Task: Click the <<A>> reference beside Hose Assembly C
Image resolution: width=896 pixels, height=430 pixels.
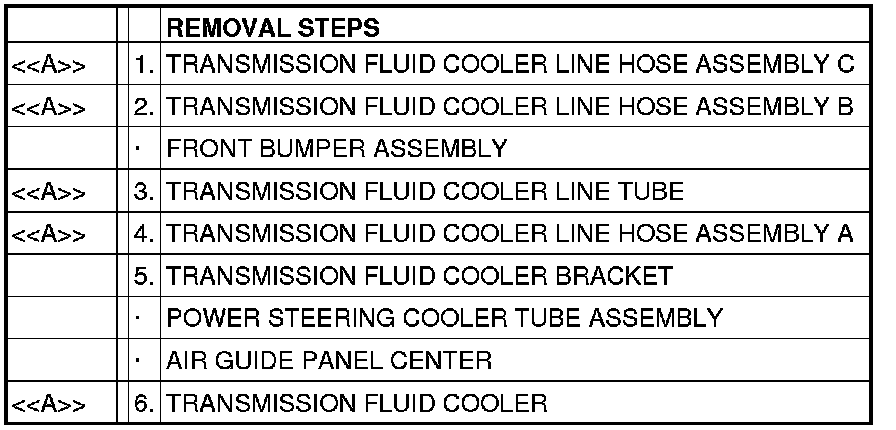Action: (48, 66)
